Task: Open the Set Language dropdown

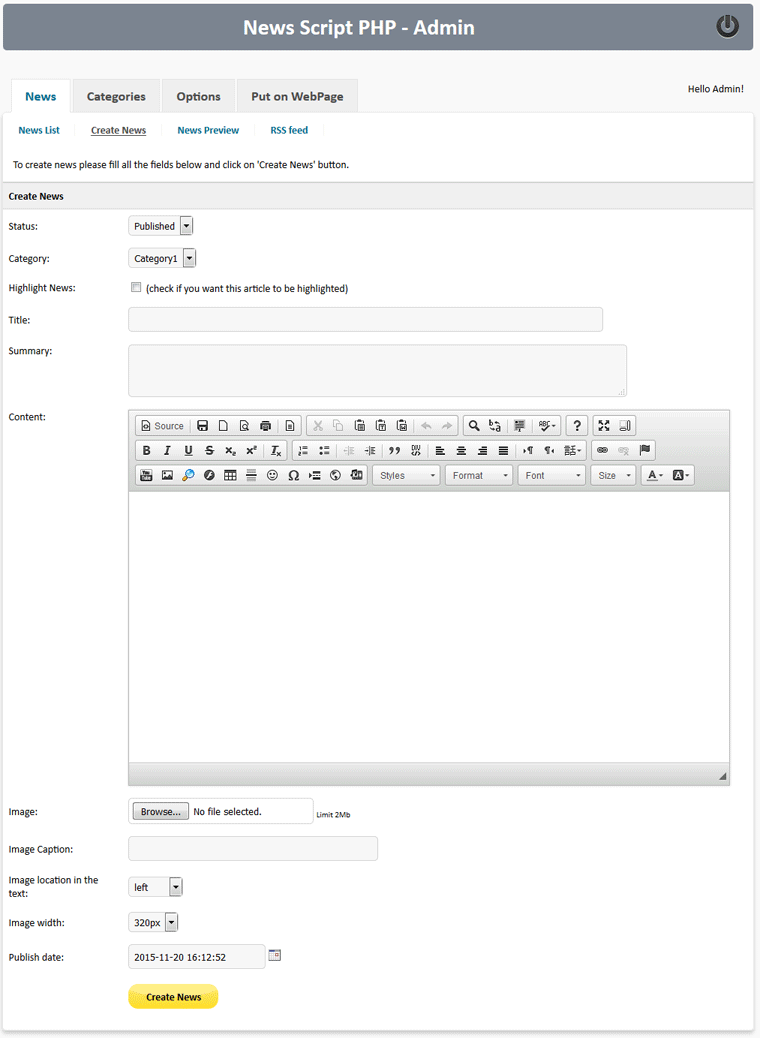Action: point(573,450)
